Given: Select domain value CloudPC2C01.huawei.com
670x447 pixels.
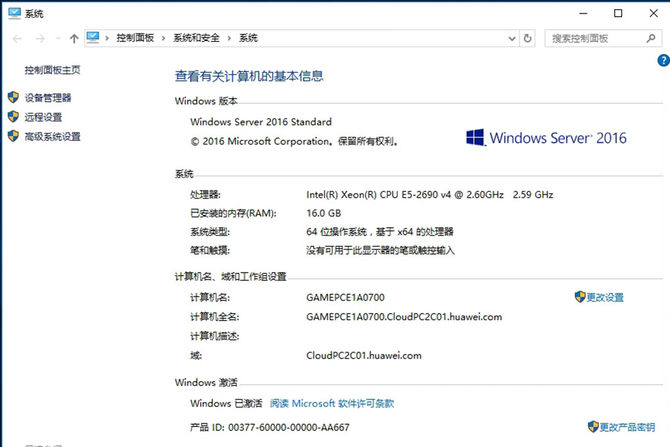Looking at the screenshot, I should click(x=364, y=356).
